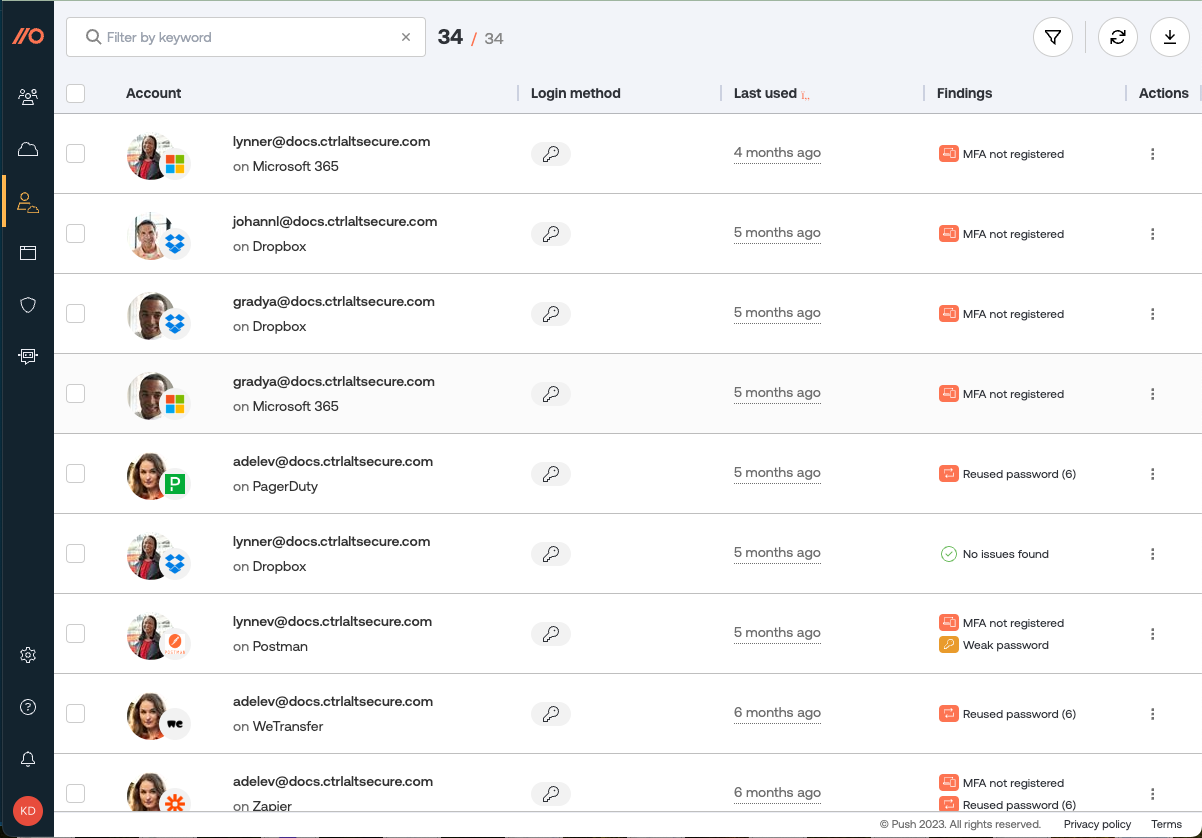The height and width of the screenshot is (838, 1202).
Task: Open actions menu for lynner Microsoft 365
Action: click(1152, 154)
